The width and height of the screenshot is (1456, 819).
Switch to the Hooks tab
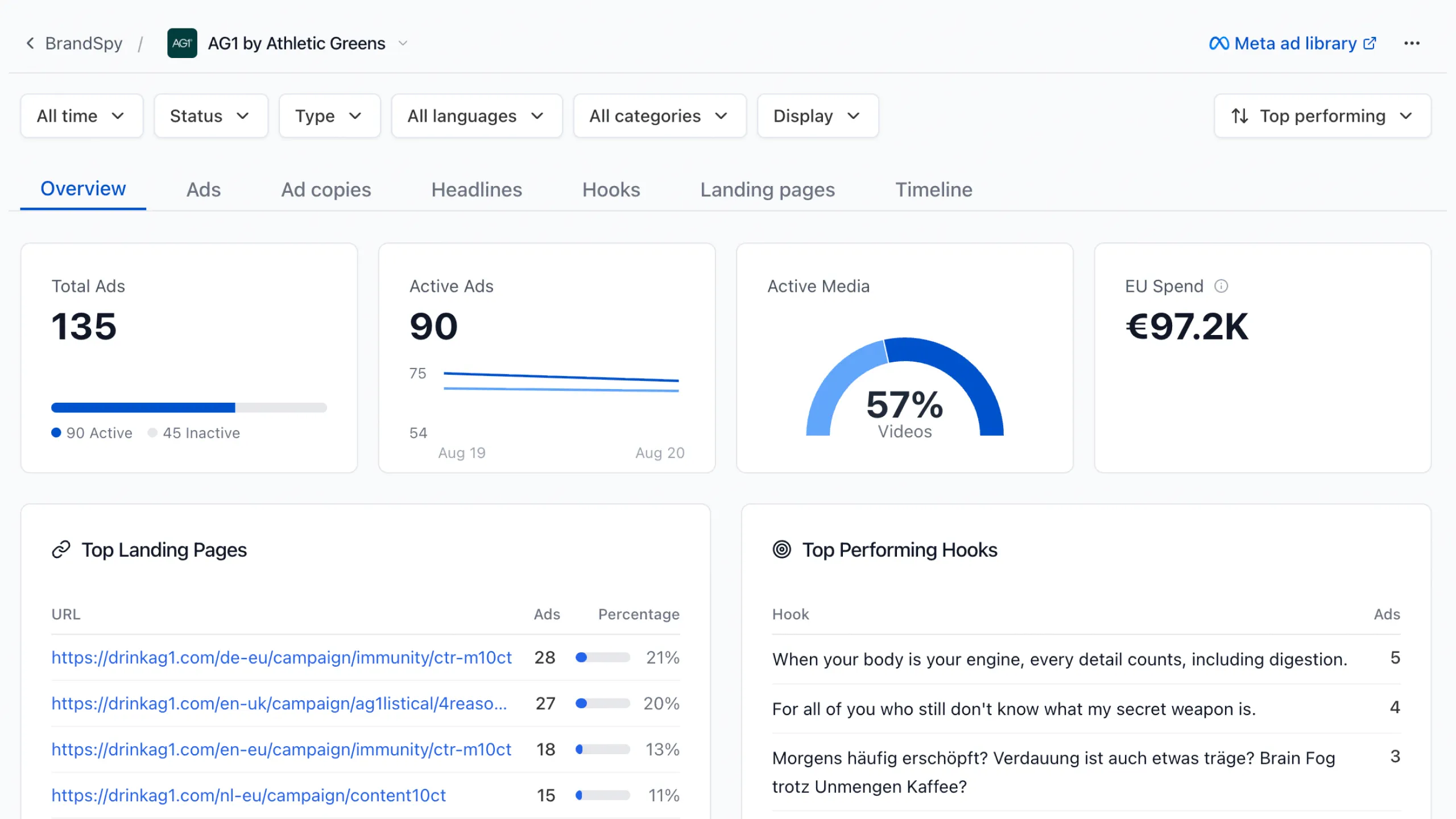pyautogui.click(x=611, y=189)
